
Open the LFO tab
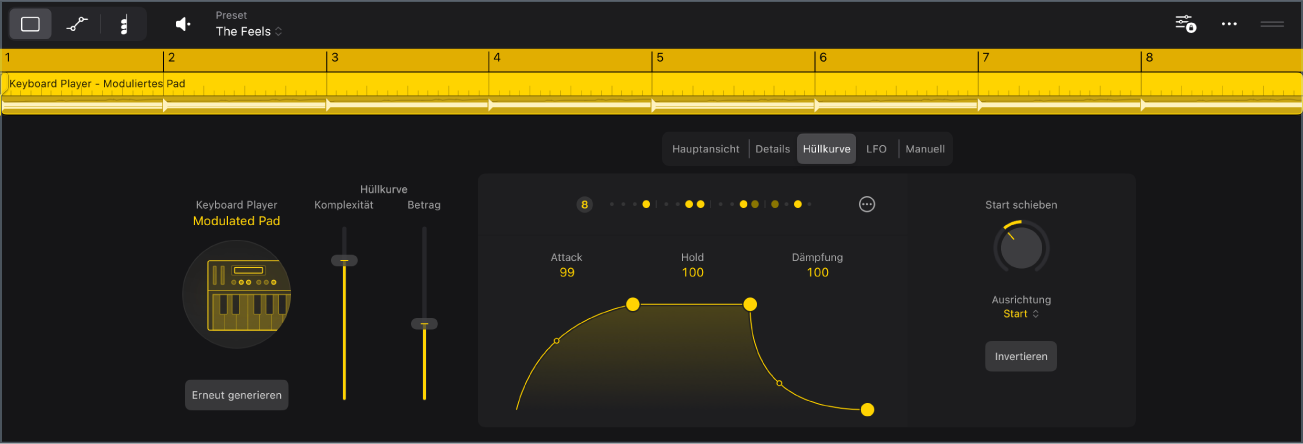(x=876, y=149)
